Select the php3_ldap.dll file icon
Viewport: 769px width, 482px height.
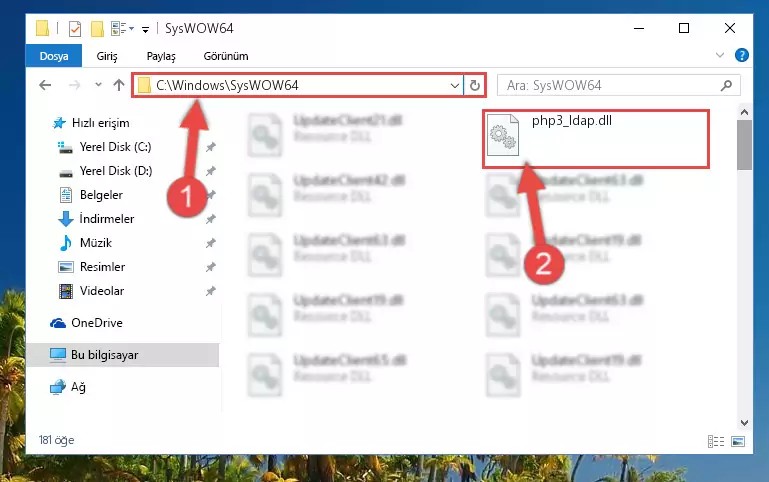(x=503, y=134)
